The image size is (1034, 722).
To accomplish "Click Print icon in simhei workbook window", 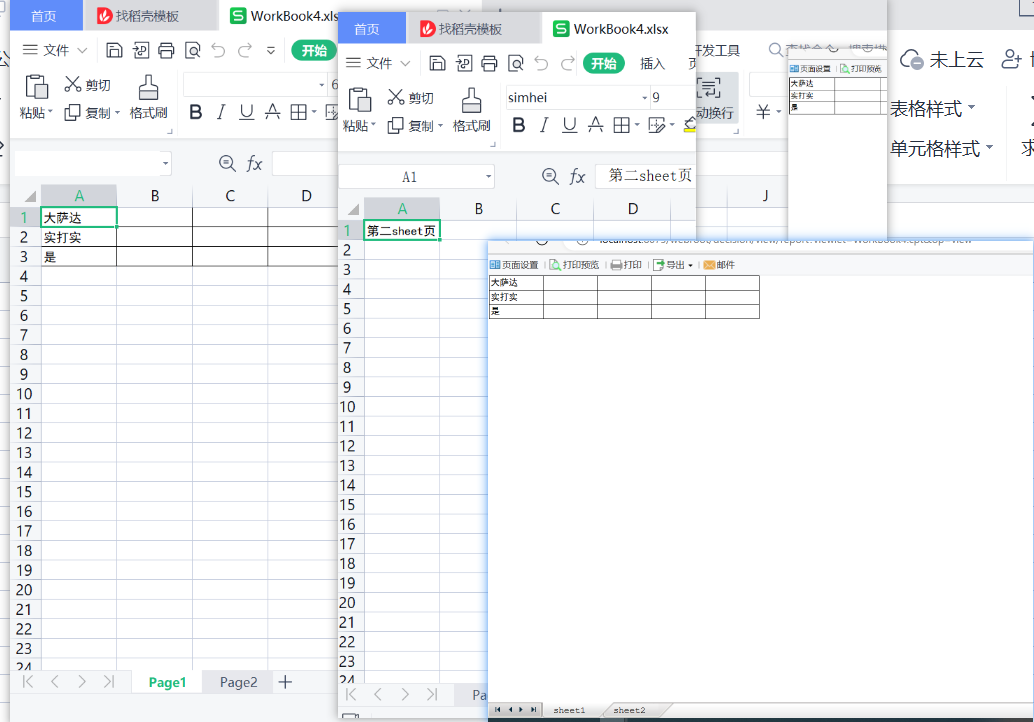I will 489,63.
